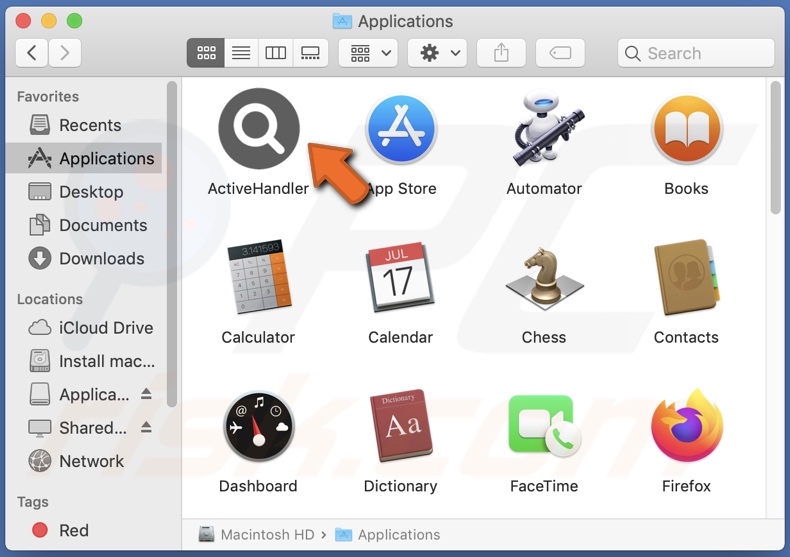Open iCloud Drive location
This screenshot has height=557, width=790.
[83, 328]
